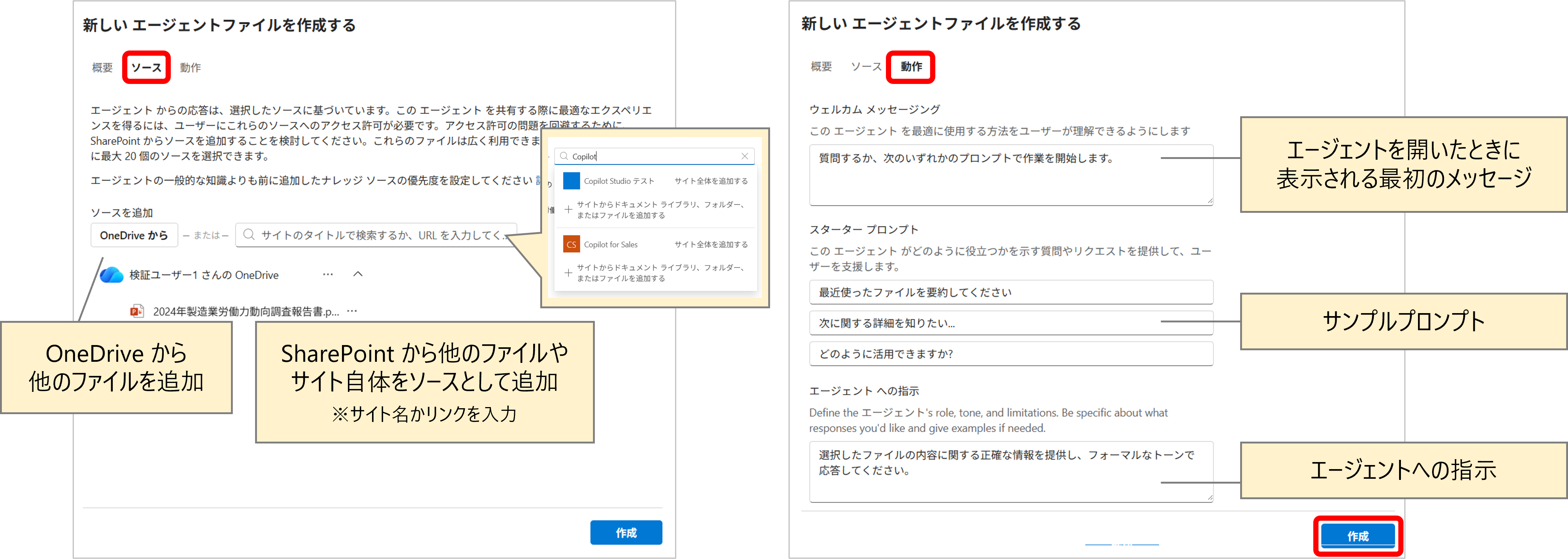Open 動作 tab in right dialog
This screenshot has width=1568, height=559.
910,67
